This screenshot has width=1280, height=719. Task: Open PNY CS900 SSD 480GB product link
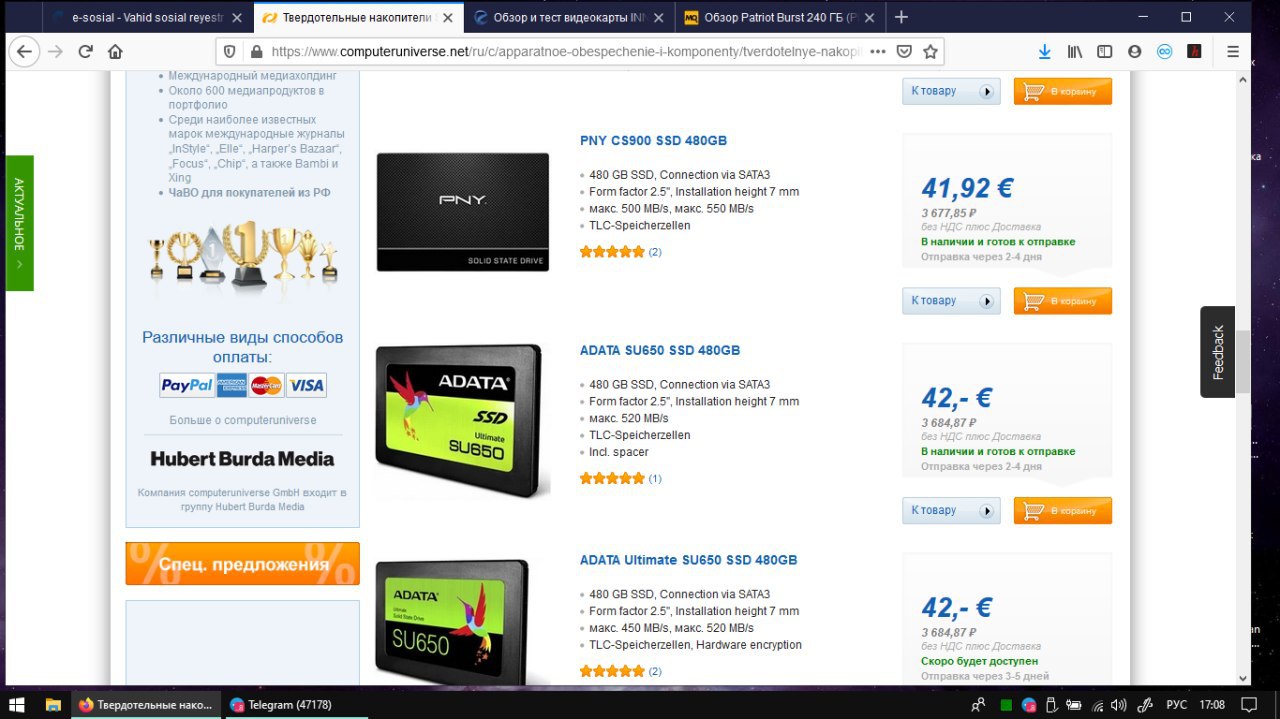653,141
